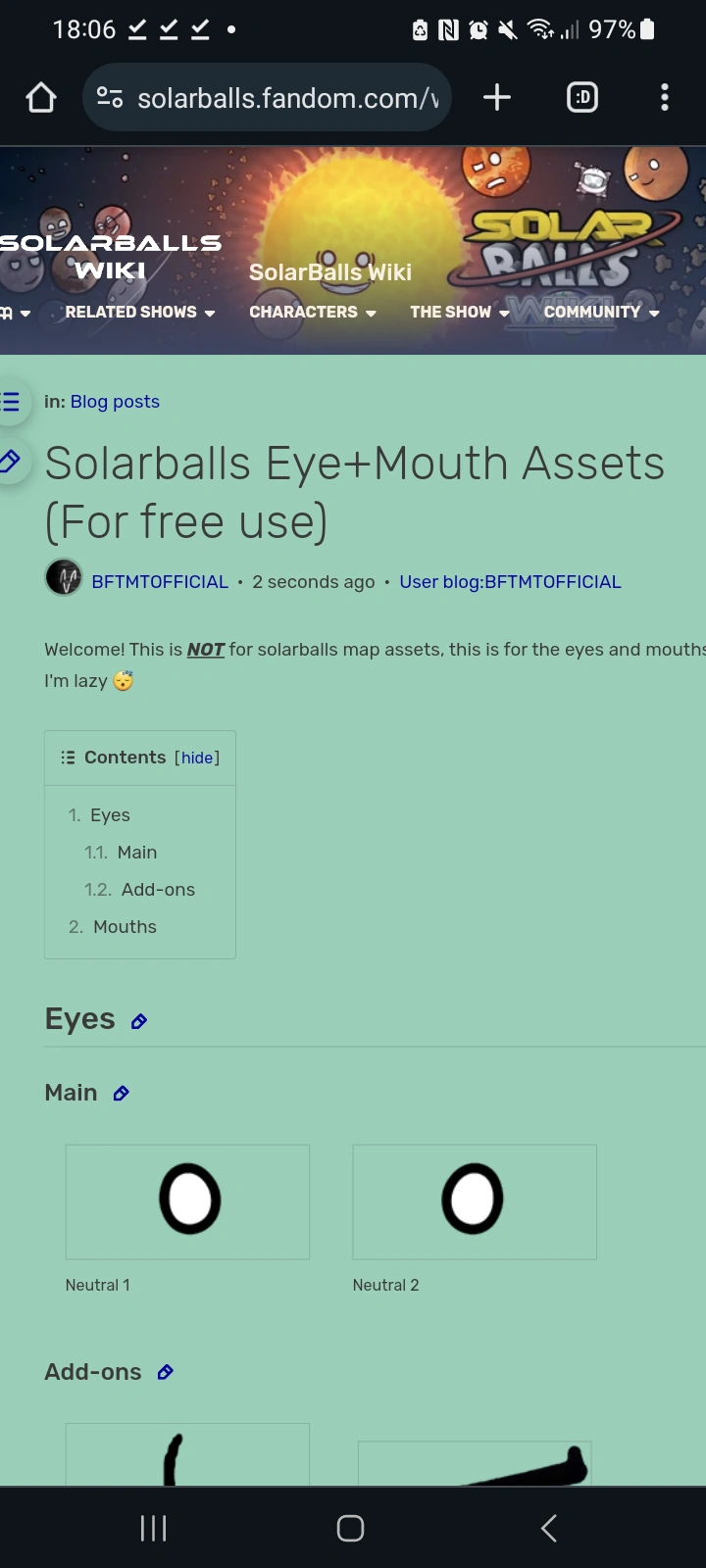Jump to Mouths in the Contents list
The width and height of the screenshot is (706, 1568).
125,926
